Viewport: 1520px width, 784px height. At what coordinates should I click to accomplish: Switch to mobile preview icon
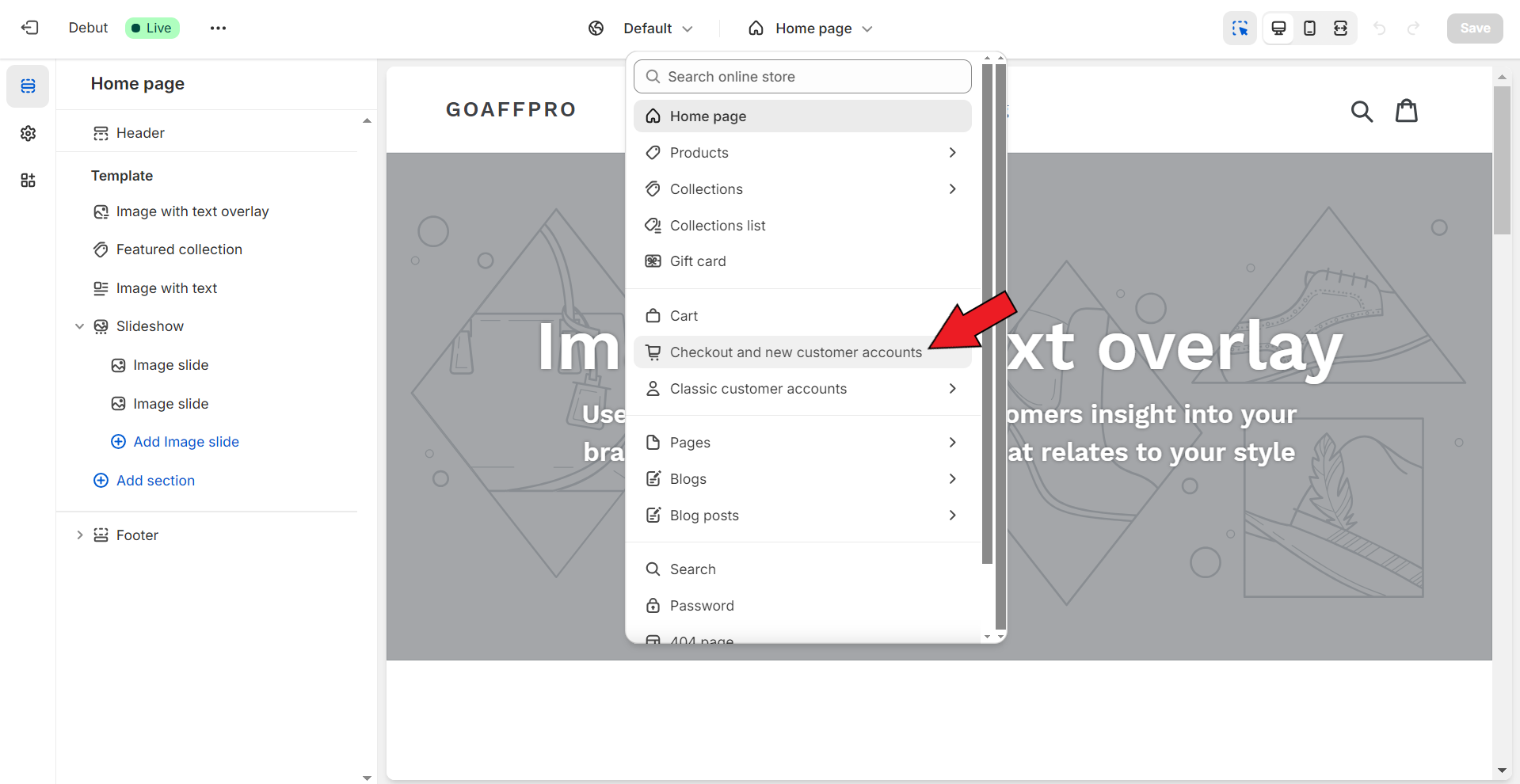pyautogui.click(x=1309, y=29)
